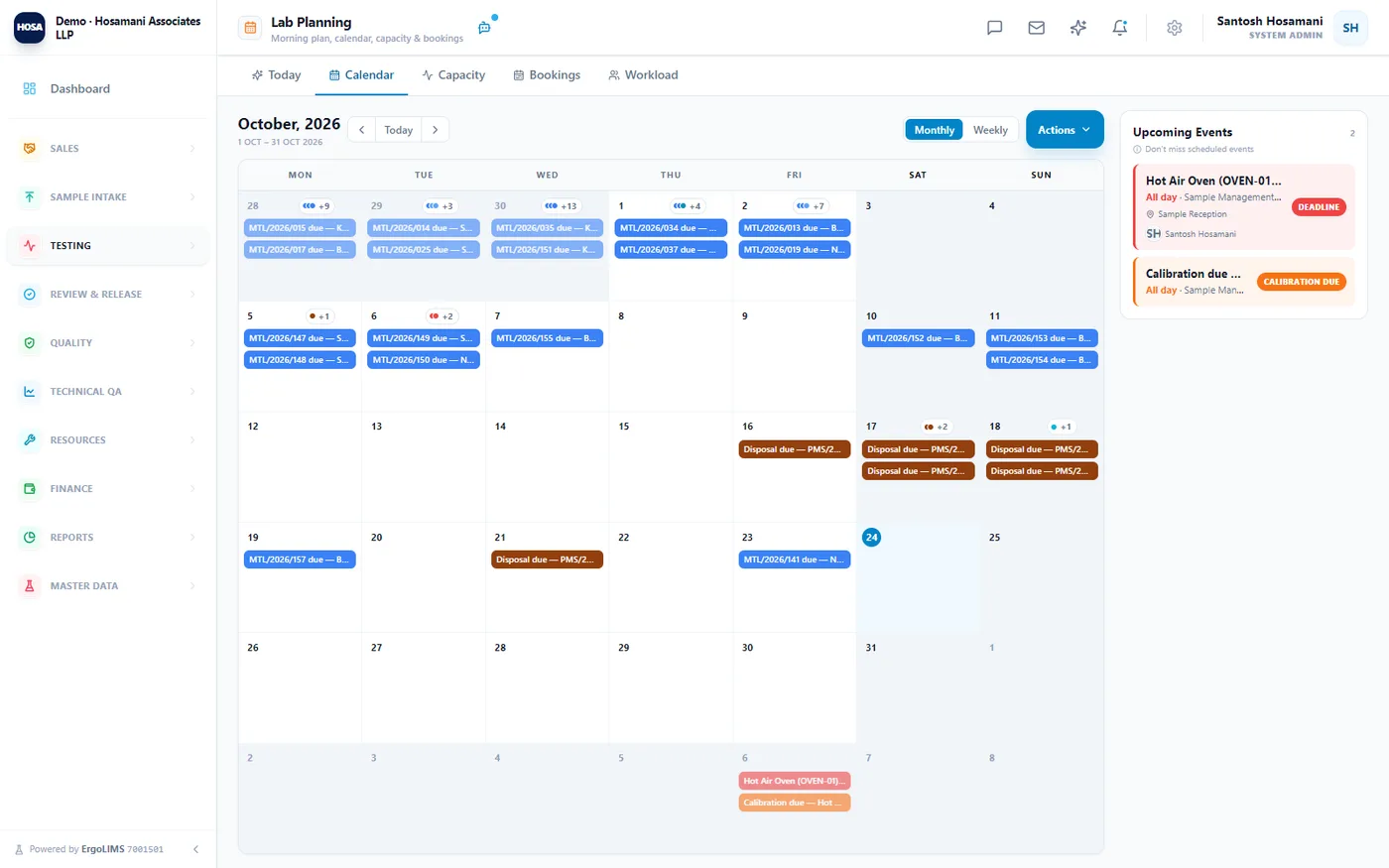Click the Resources wrench icon

pyautogui.click(x=30, y=439)
